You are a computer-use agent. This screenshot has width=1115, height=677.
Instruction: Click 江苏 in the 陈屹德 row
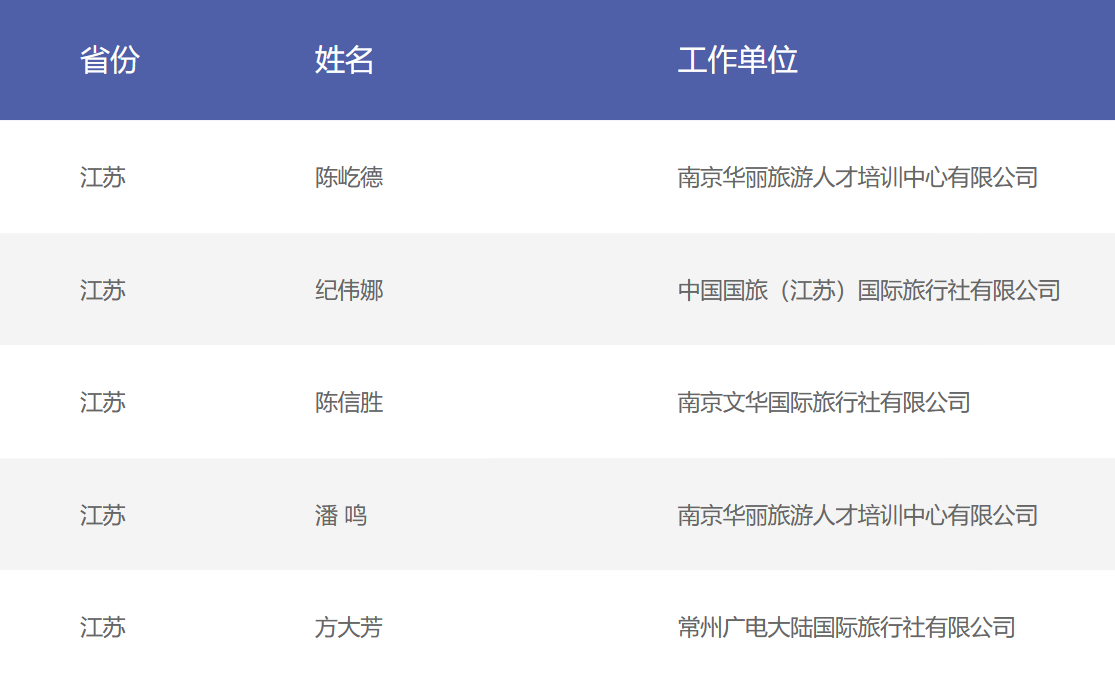[103, 177]
